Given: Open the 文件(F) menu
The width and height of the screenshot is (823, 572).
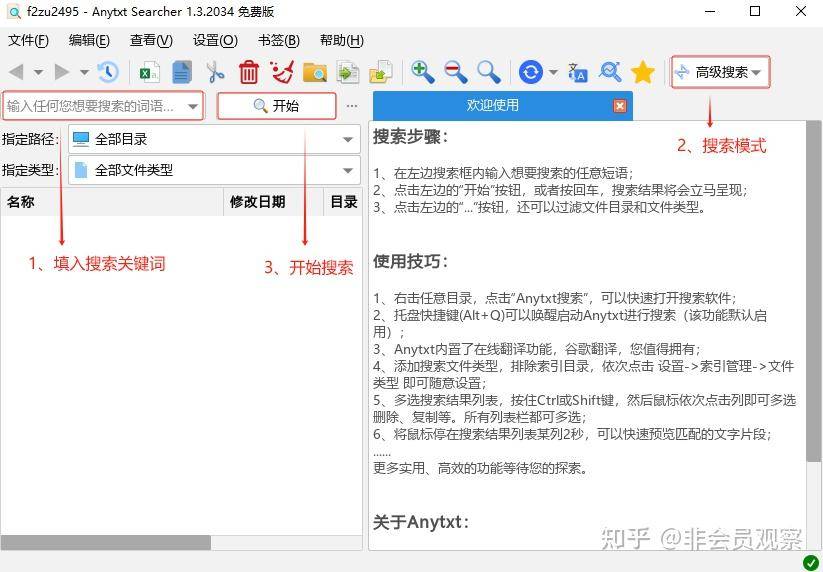Looking at the screenshot, I should coord(28,40).
